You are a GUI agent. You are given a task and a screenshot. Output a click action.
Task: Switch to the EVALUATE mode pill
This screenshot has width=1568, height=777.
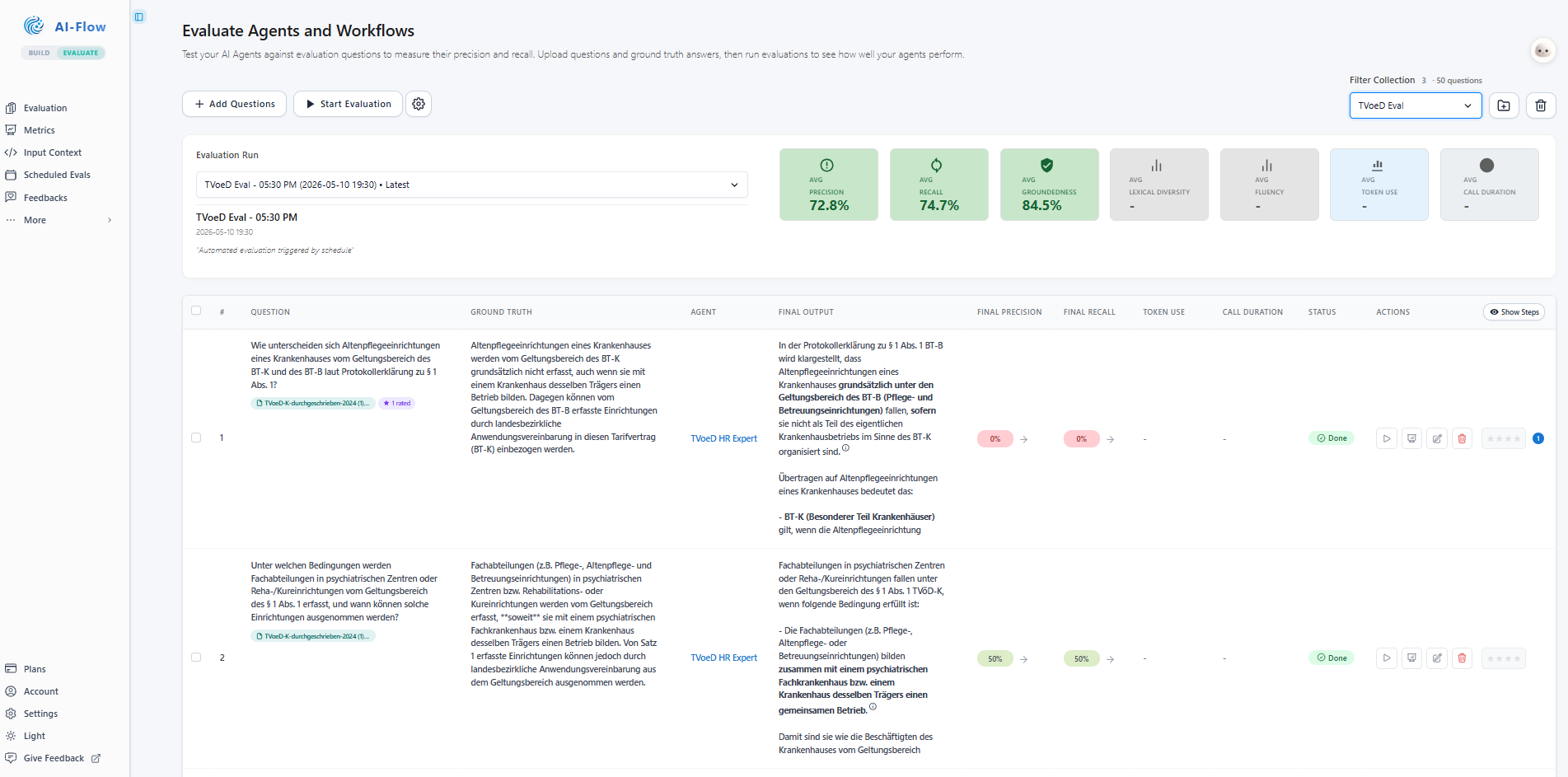click(x=81, y=53)
